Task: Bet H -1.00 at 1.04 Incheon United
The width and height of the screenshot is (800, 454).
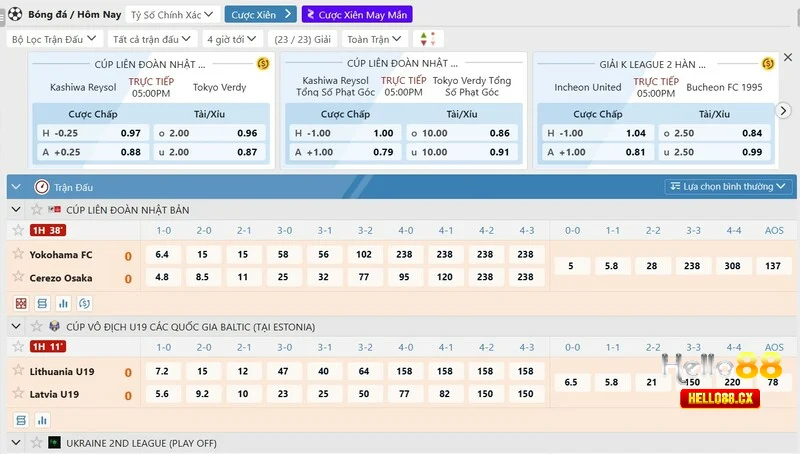Action: 597,133
